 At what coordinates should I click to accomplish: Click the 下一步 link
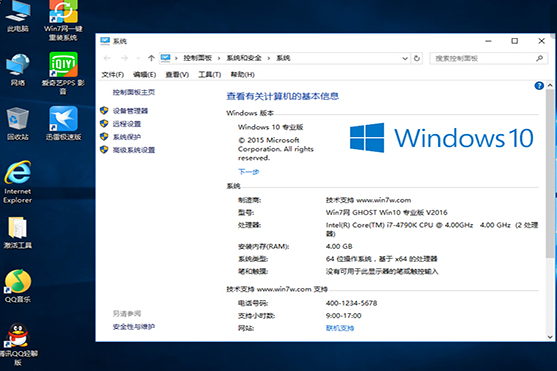(248, 172)
